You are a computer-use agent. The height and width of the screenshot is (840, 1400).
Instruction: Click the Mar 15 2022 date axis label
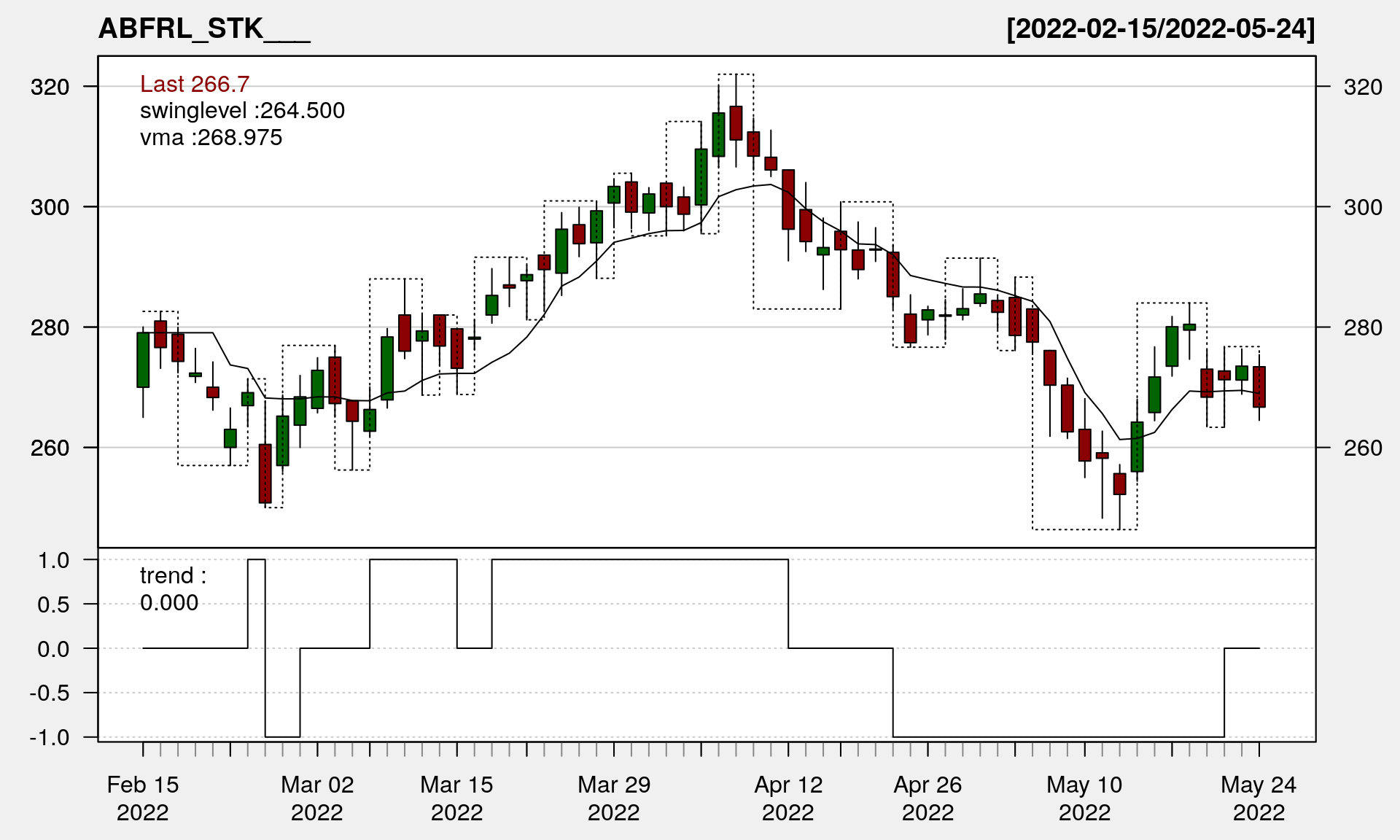click(457, 798)
